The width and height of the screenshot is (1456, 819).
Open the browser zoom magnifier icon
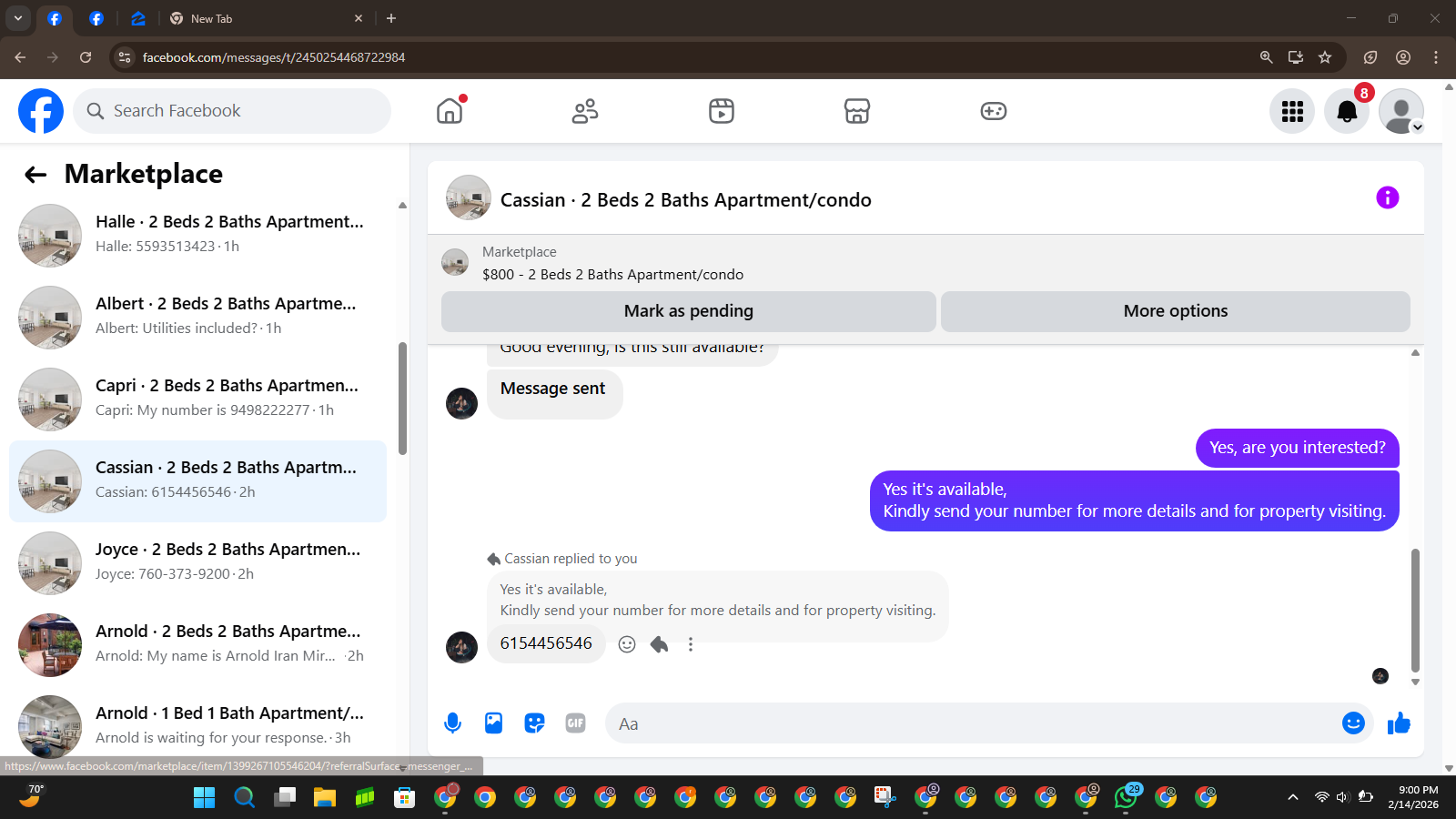point(1266,57)
